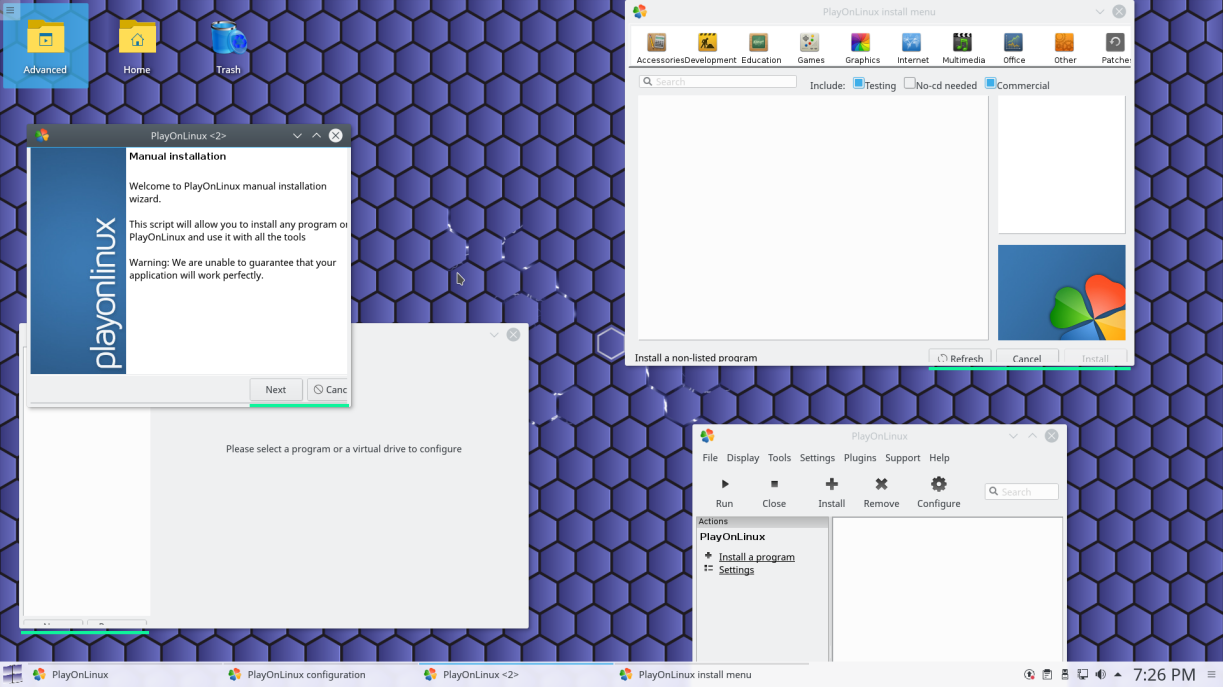The height and width of the screenshot is (687, 1223).
Task: Click Cancel in the install menu window
Action: coord(1027,358)
